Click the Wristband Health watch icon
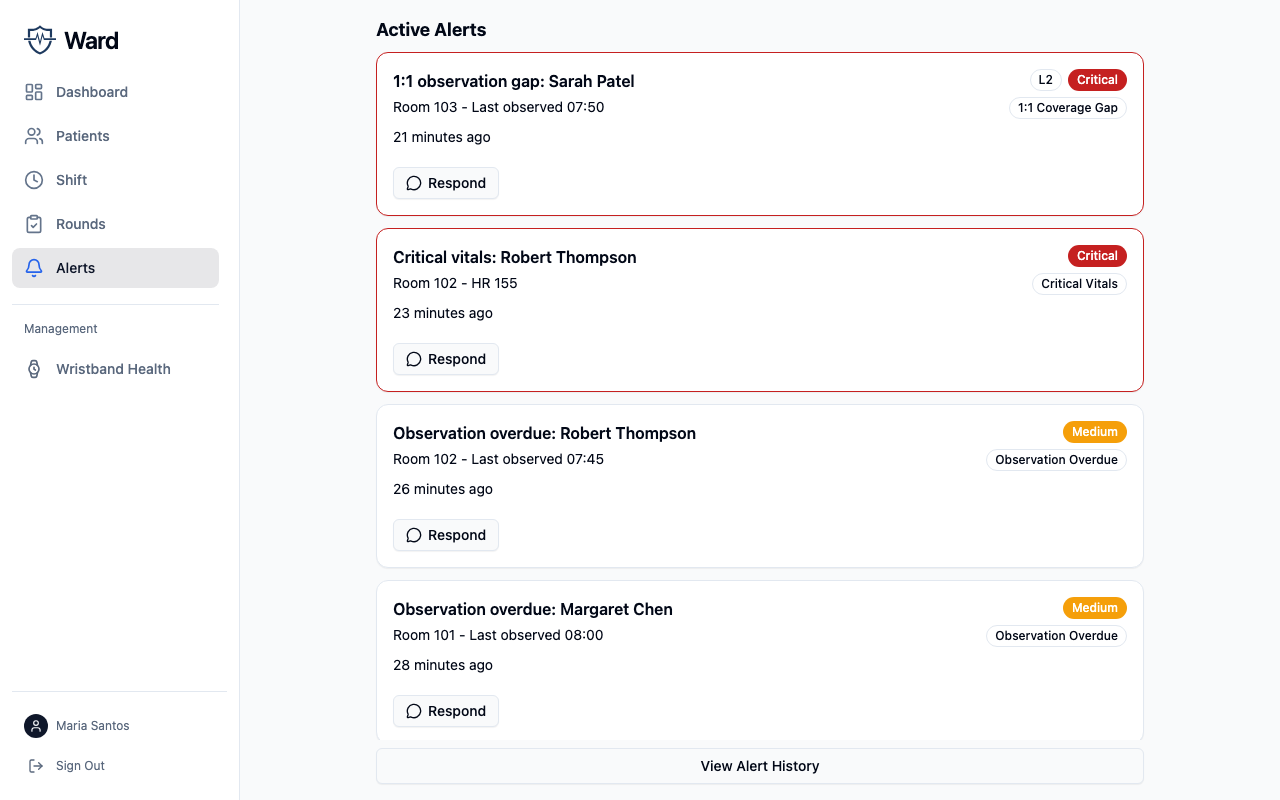This screenshot has height=800, width=1280. [x=34, y=369]
